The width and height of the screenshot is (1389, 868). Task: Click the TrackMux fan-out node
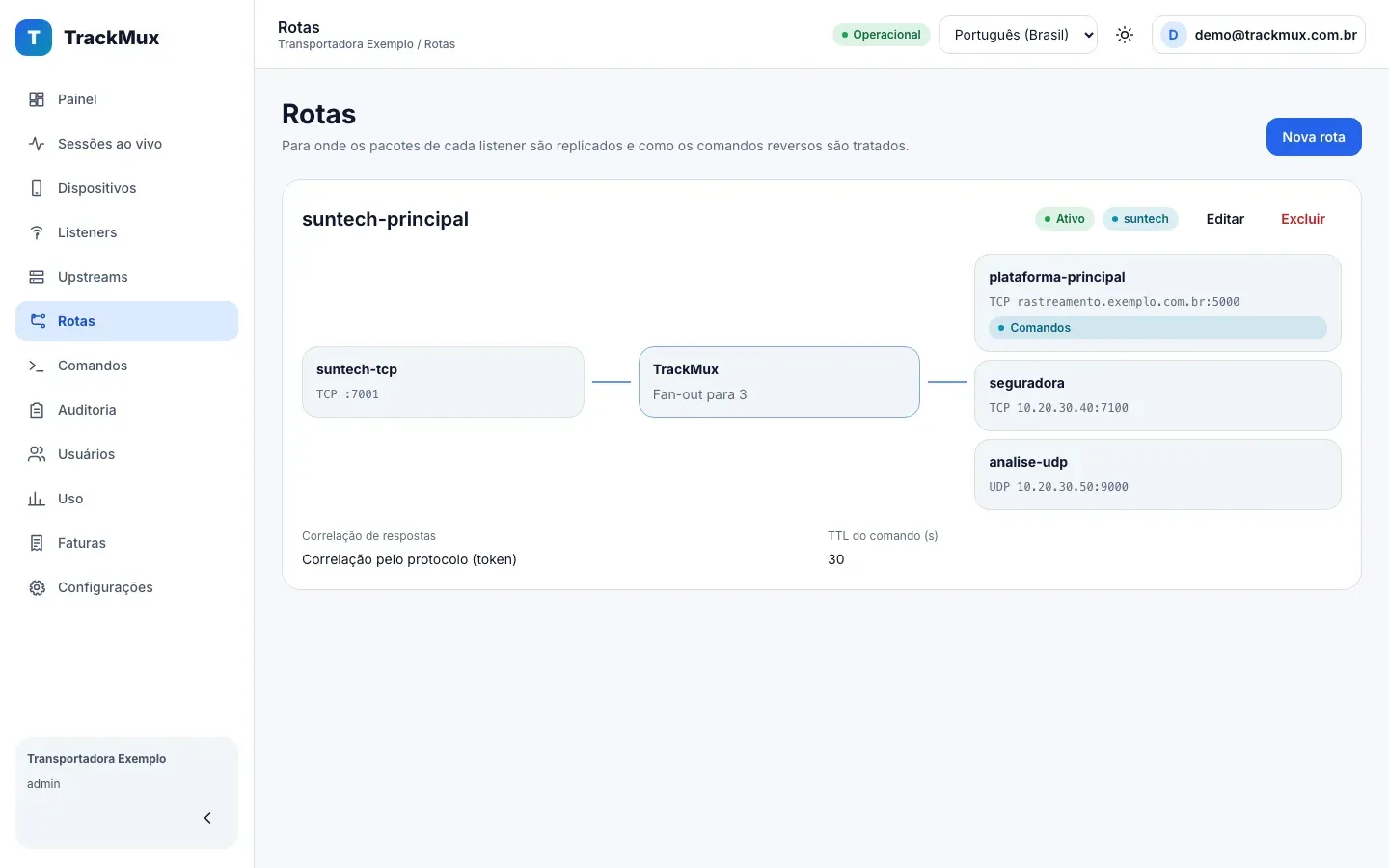(x=779, y=382)
